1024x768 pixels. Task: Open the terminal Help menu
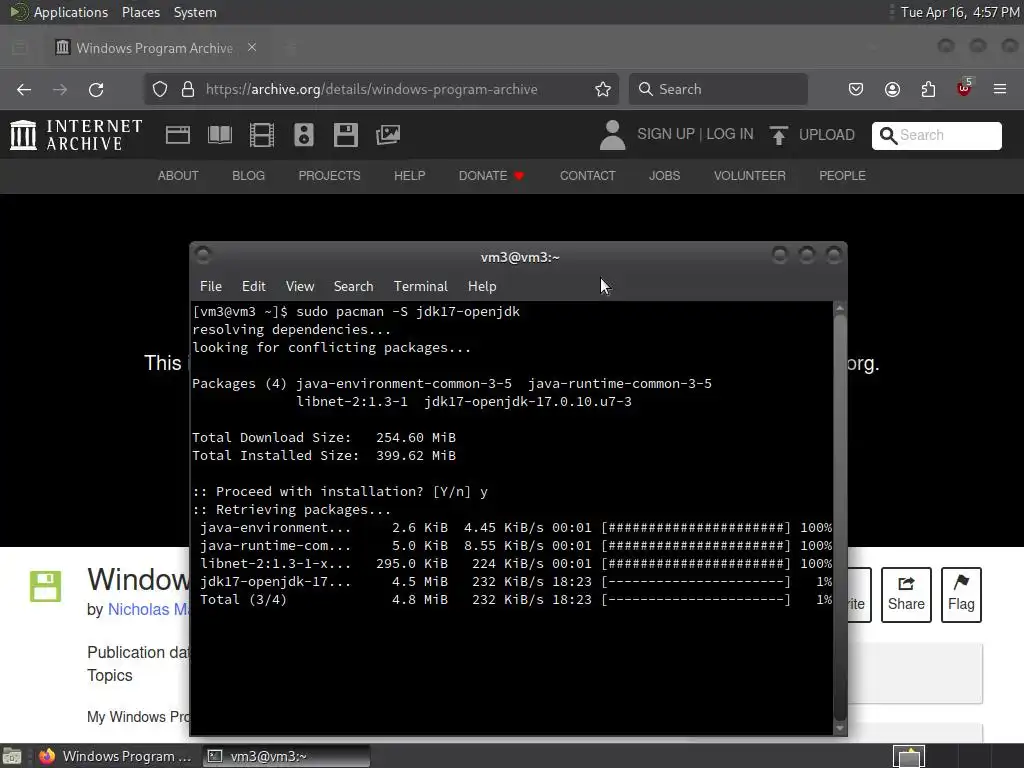pos(482,286)
